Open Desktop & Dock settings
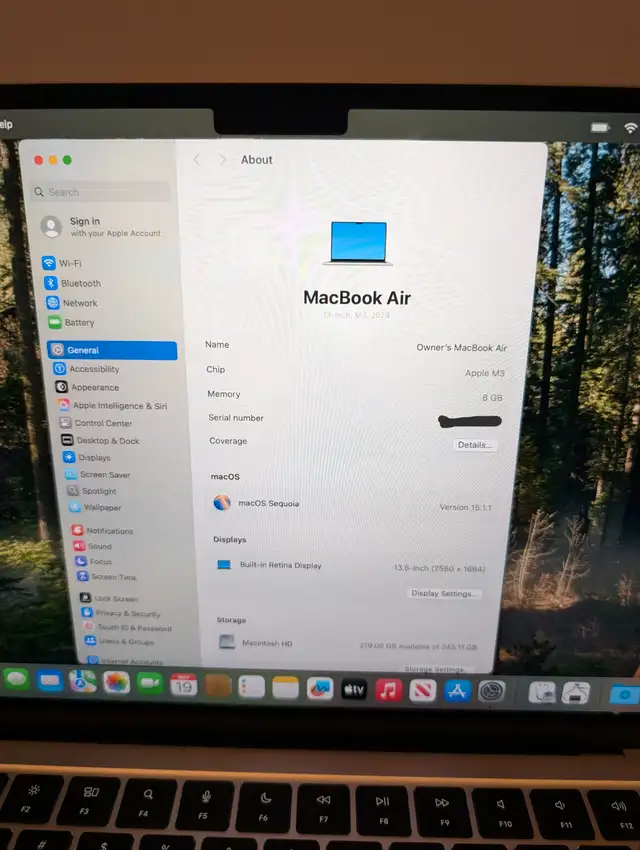The width and height of the screenshot is (640, 850). tap(100, 440)
